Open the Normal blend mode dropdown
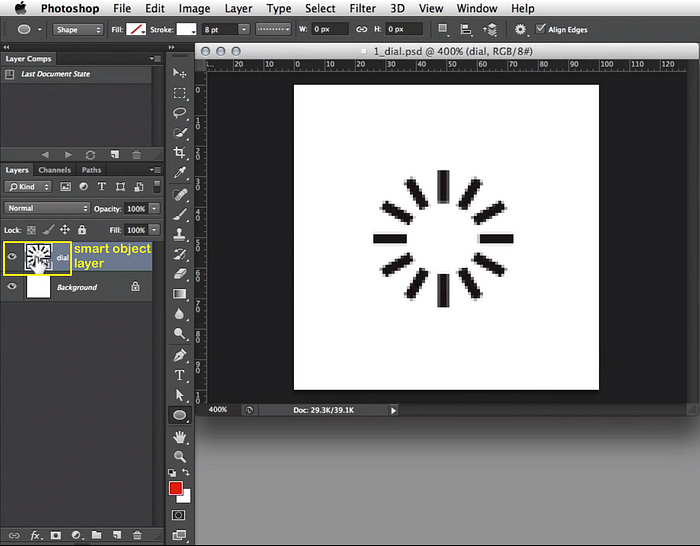700x546 pixels. [47, 208]
